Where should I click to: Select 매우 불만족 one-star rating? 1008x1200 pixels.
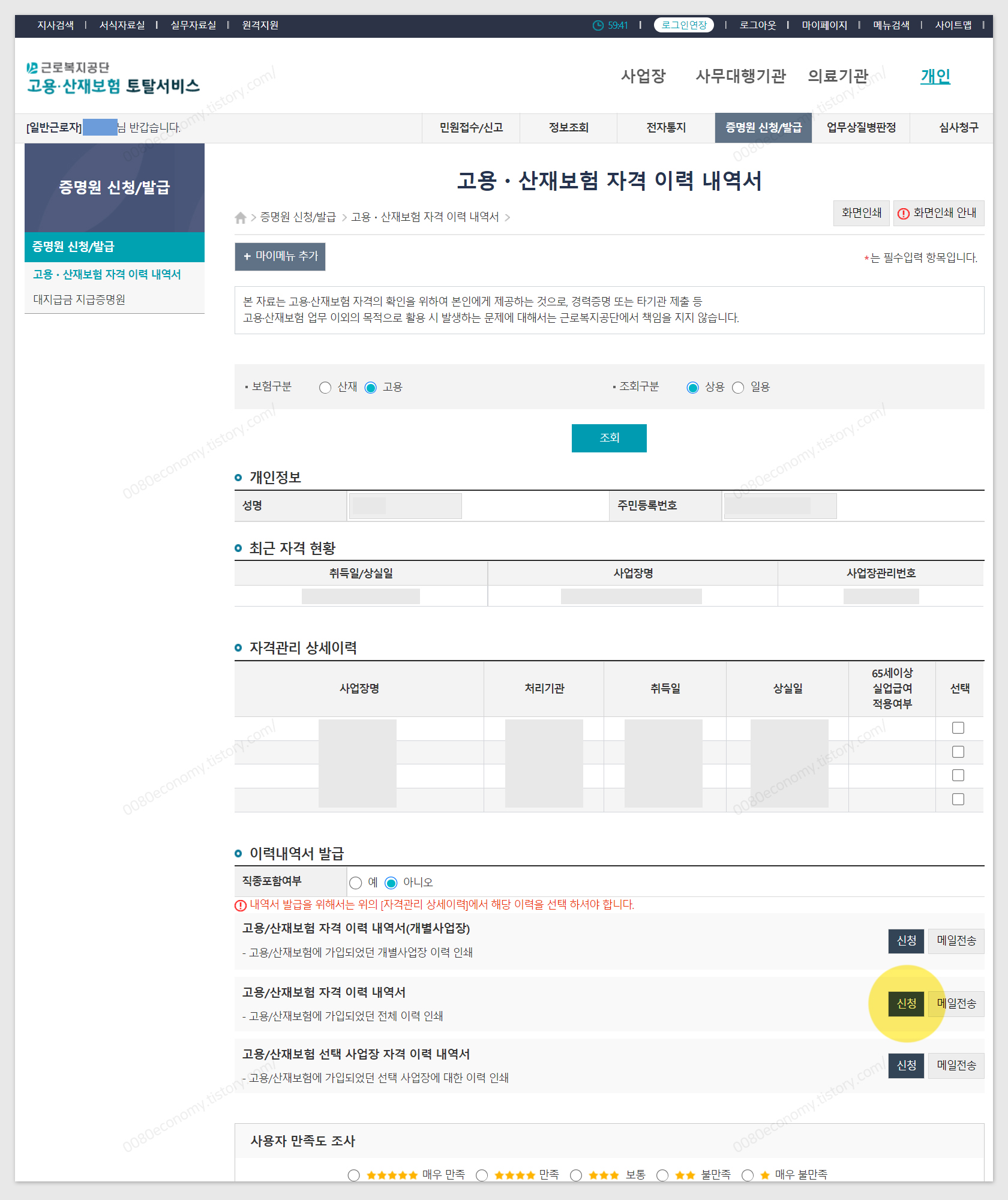748,1175
